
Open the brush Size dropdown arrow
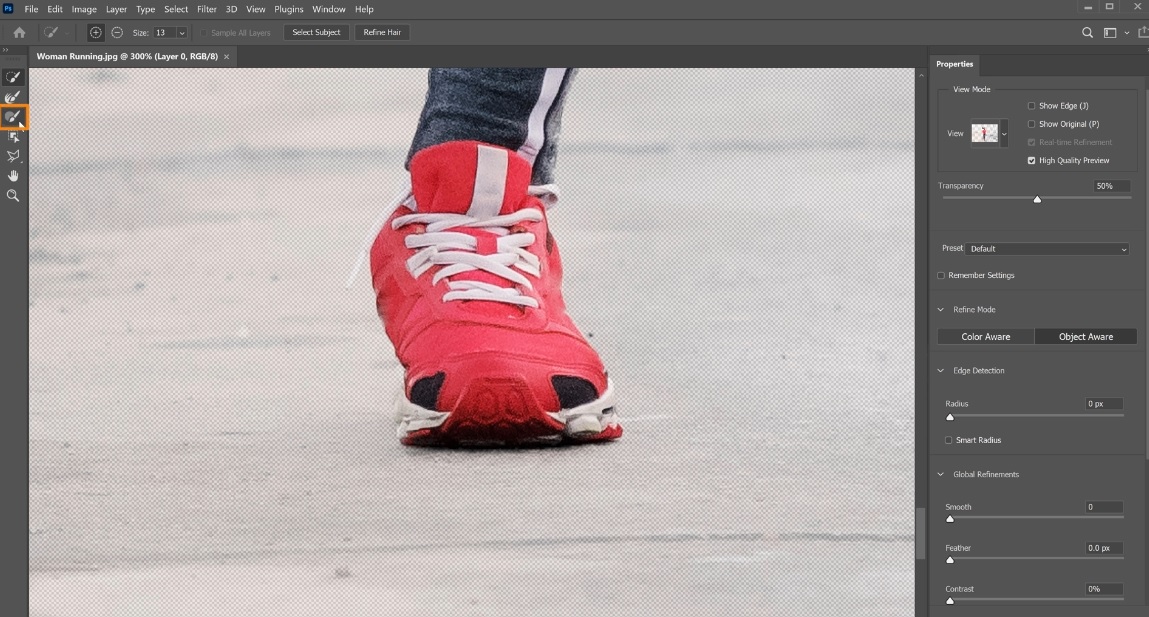pos(182,33)
